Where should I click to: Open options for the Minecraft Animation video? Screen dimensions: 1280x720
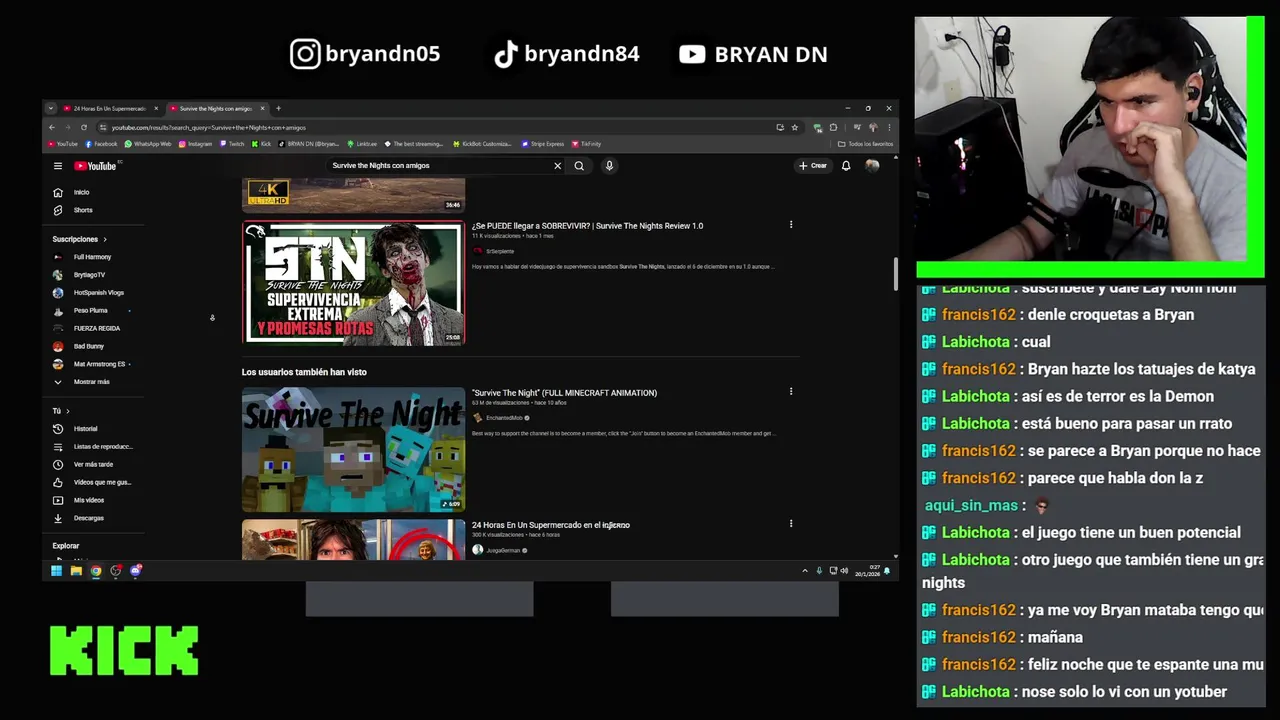click(791, 392)
